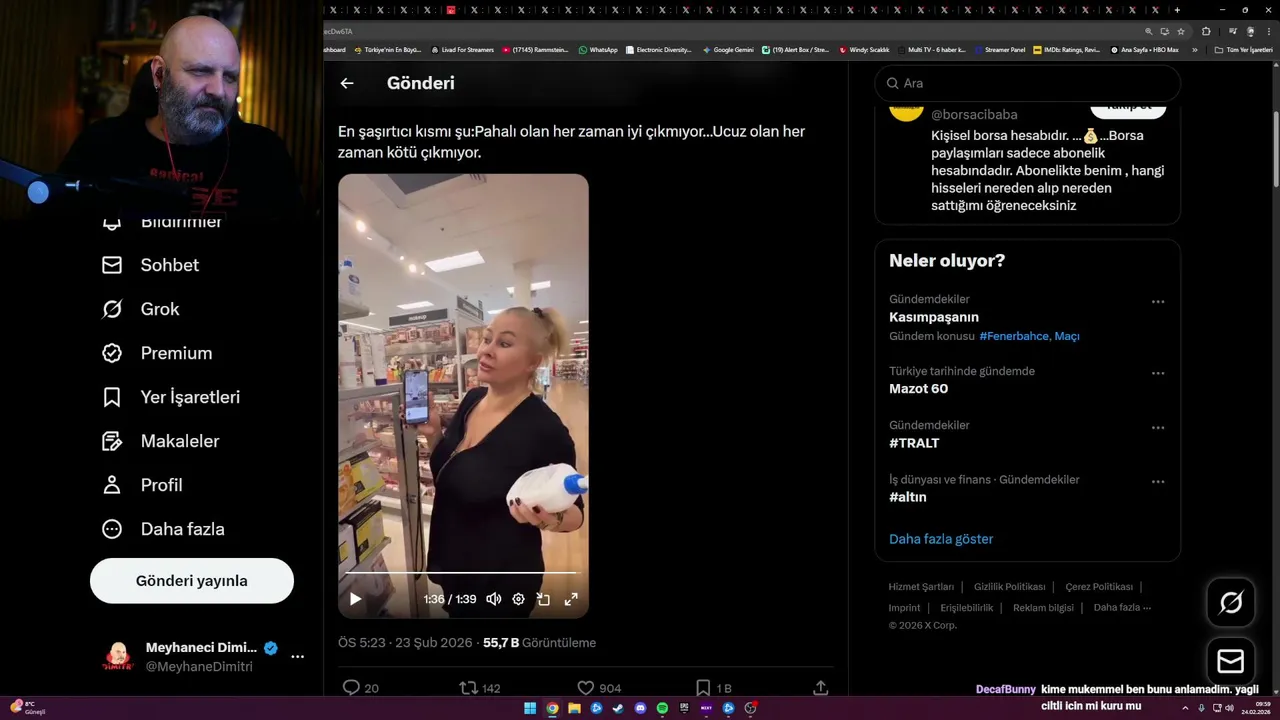Viewport: 1280px width, 720px height.
Task: Open Tüm Yer İşaretleri bookmarks folder
Action: tap(1244, 49)
